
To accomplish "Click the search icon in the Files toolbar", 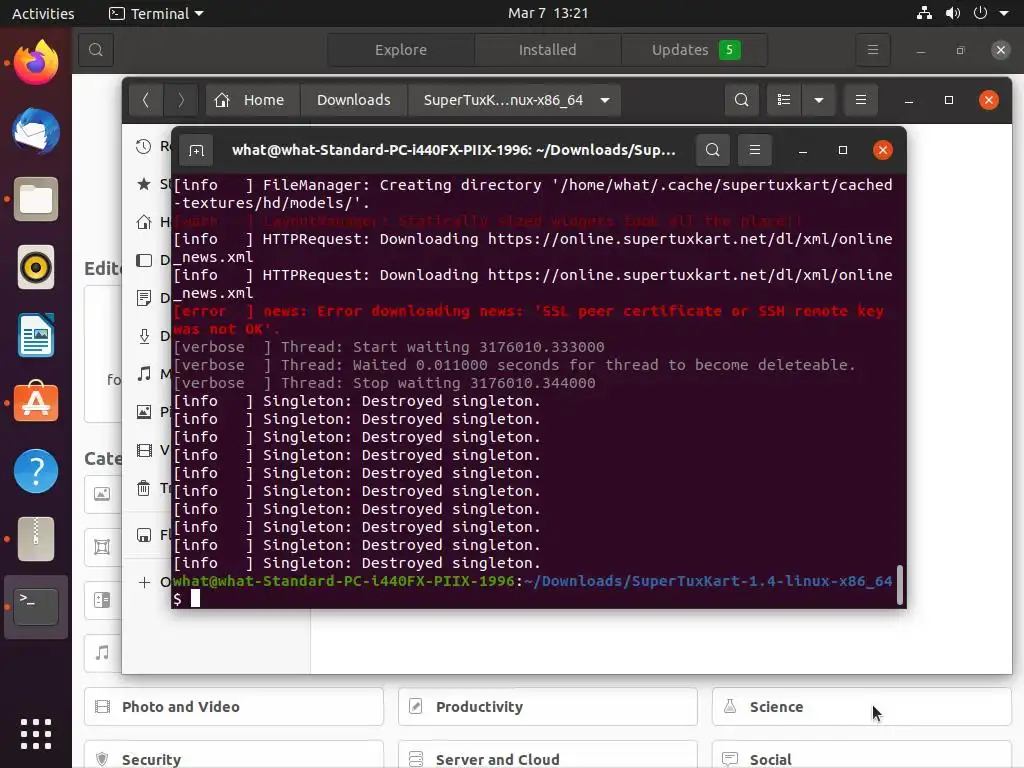I will (742, 100).
